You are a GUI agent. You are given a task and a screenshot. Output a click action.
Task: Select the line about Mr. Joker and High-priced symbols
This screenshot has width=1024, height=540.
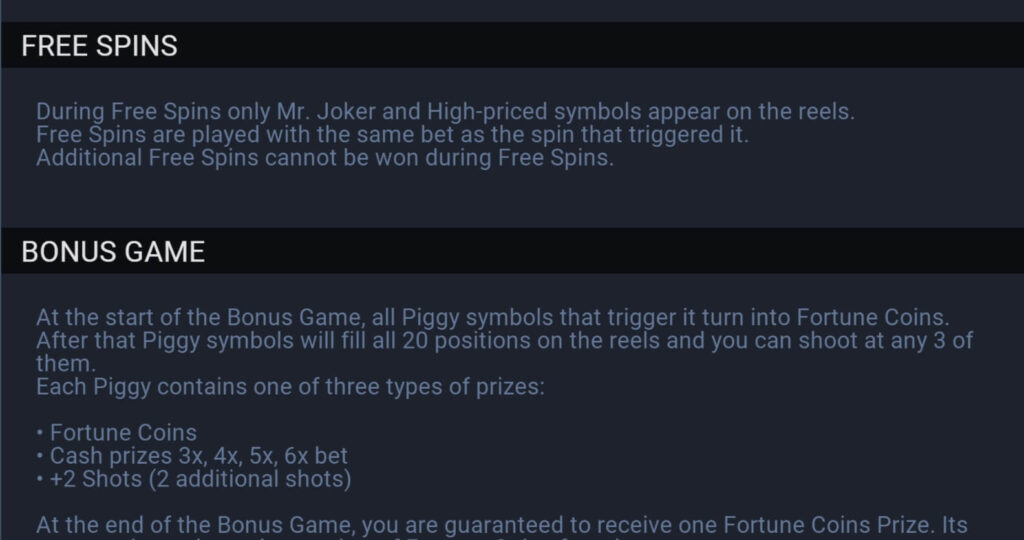(x=445, y=112)
